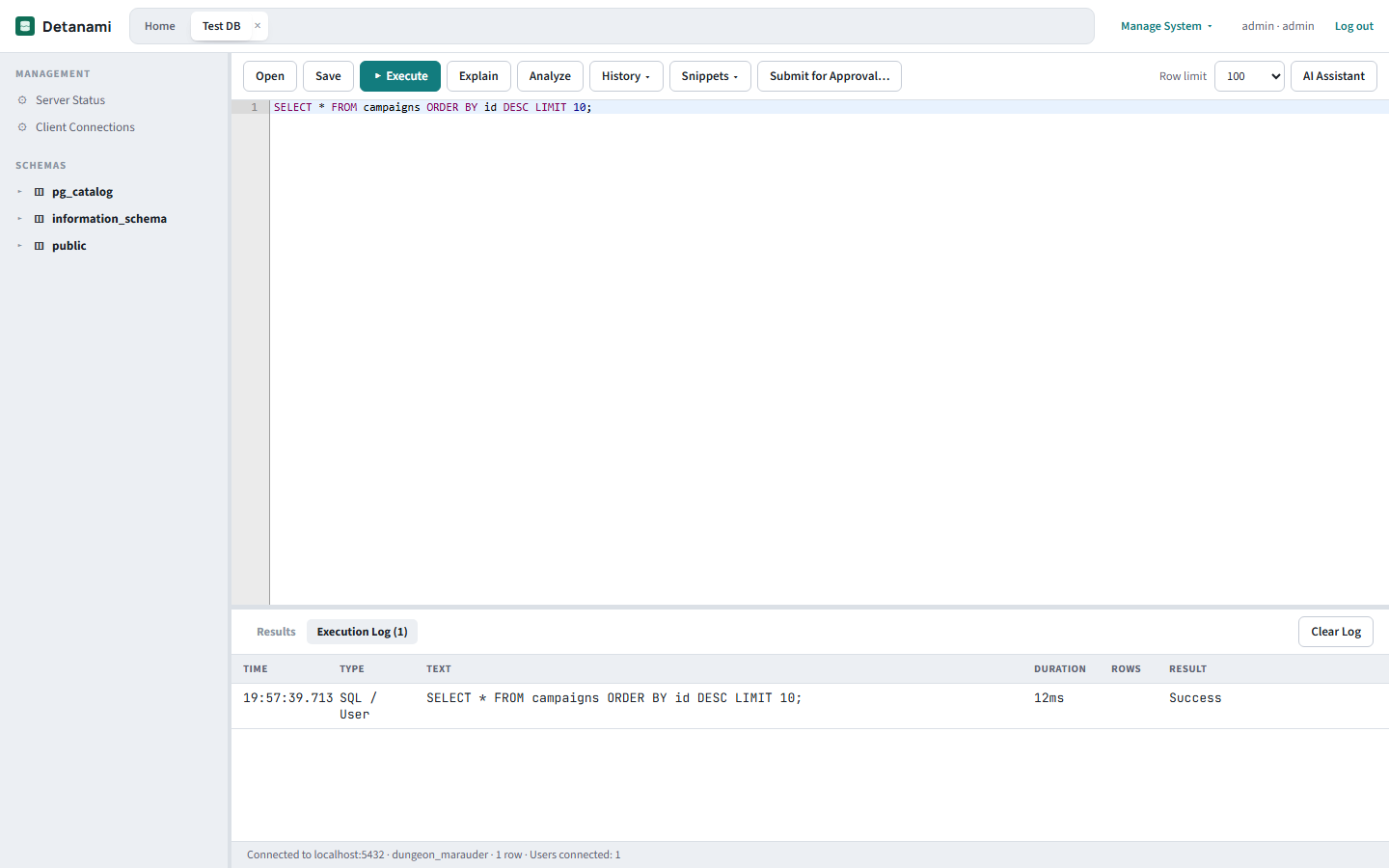Click the information_schema schema icon
1389x868 pixels.
coord(40,219)
